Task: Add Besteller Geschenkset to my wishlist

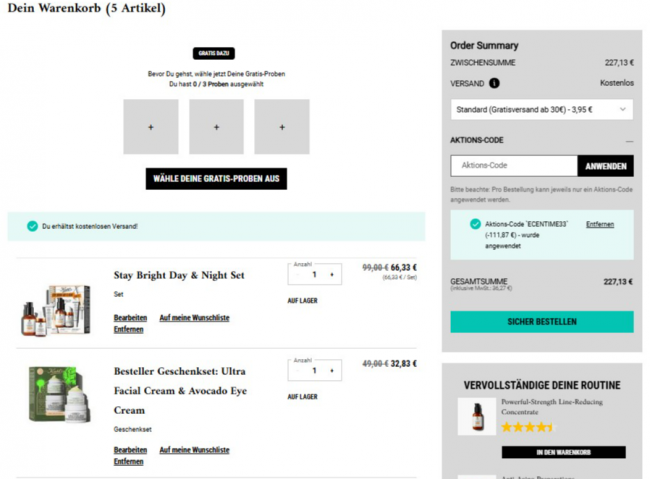Action: click(x=194, y=450)
